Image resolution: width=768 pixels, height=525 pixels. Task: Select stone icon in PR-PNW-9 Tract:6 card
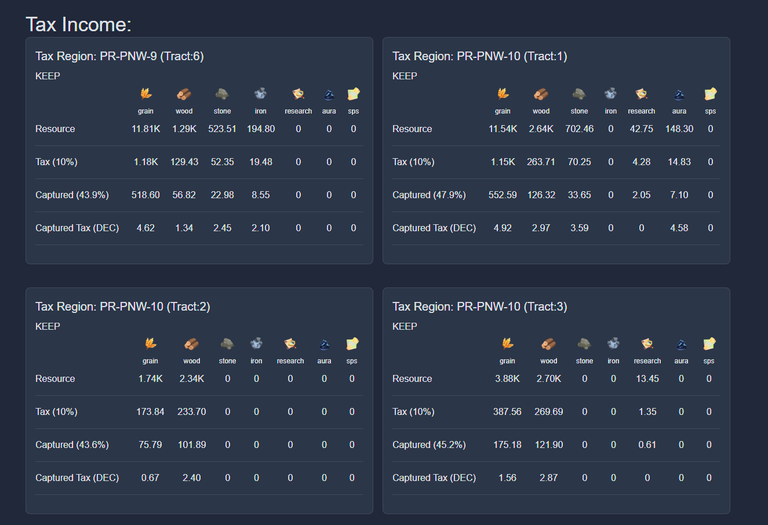click(x=222, y=94)
